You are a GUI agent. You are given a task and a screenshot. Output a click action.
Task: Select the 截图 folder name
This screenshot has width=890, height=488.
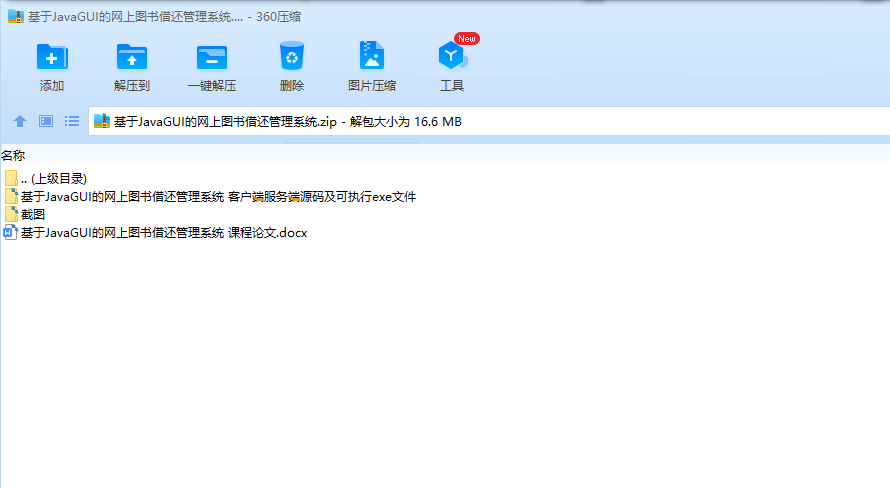click(33, 214)
